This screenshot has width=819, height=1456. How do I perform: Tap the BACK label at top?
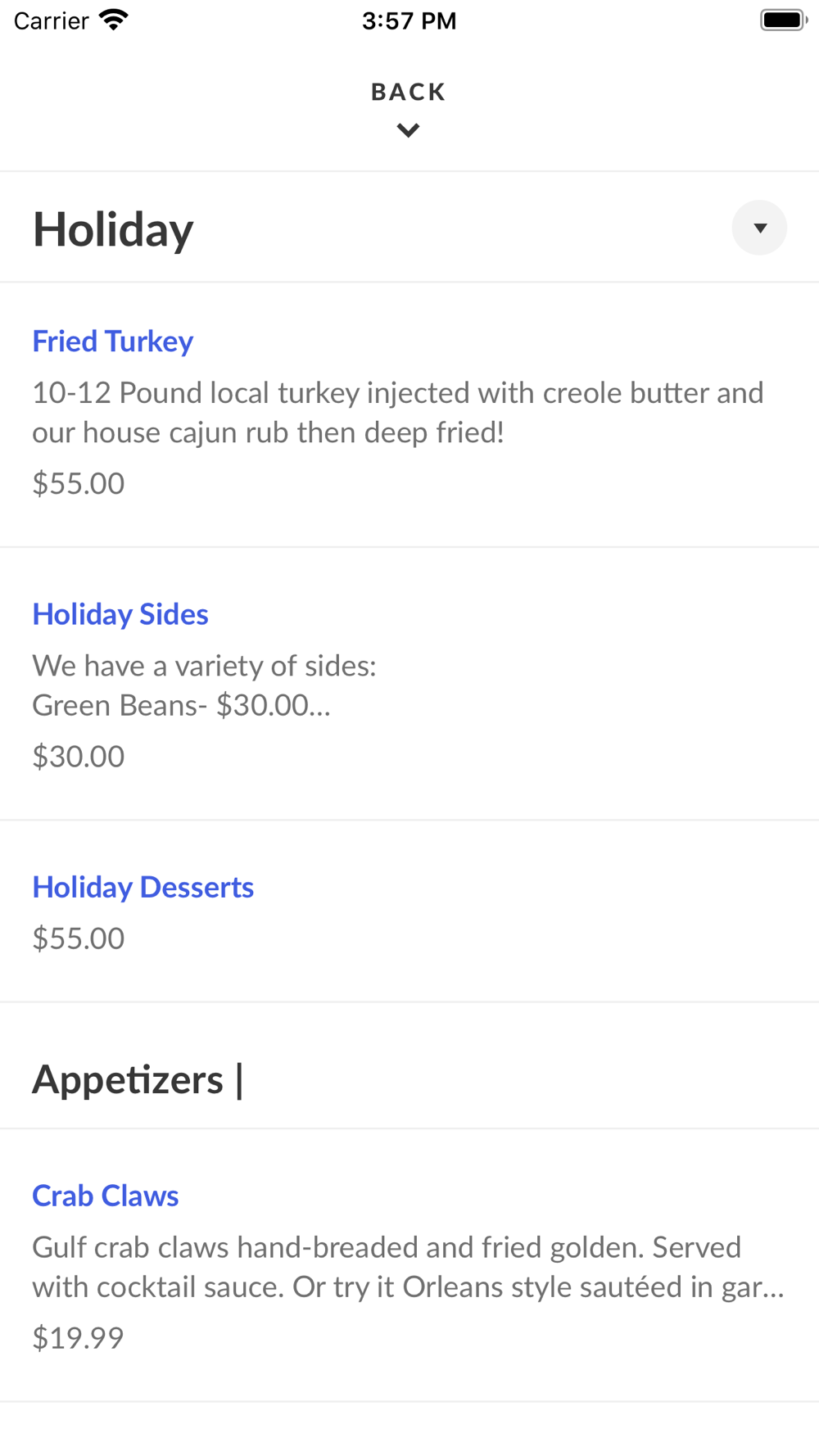pyautogui.click(x=409, y=92)
